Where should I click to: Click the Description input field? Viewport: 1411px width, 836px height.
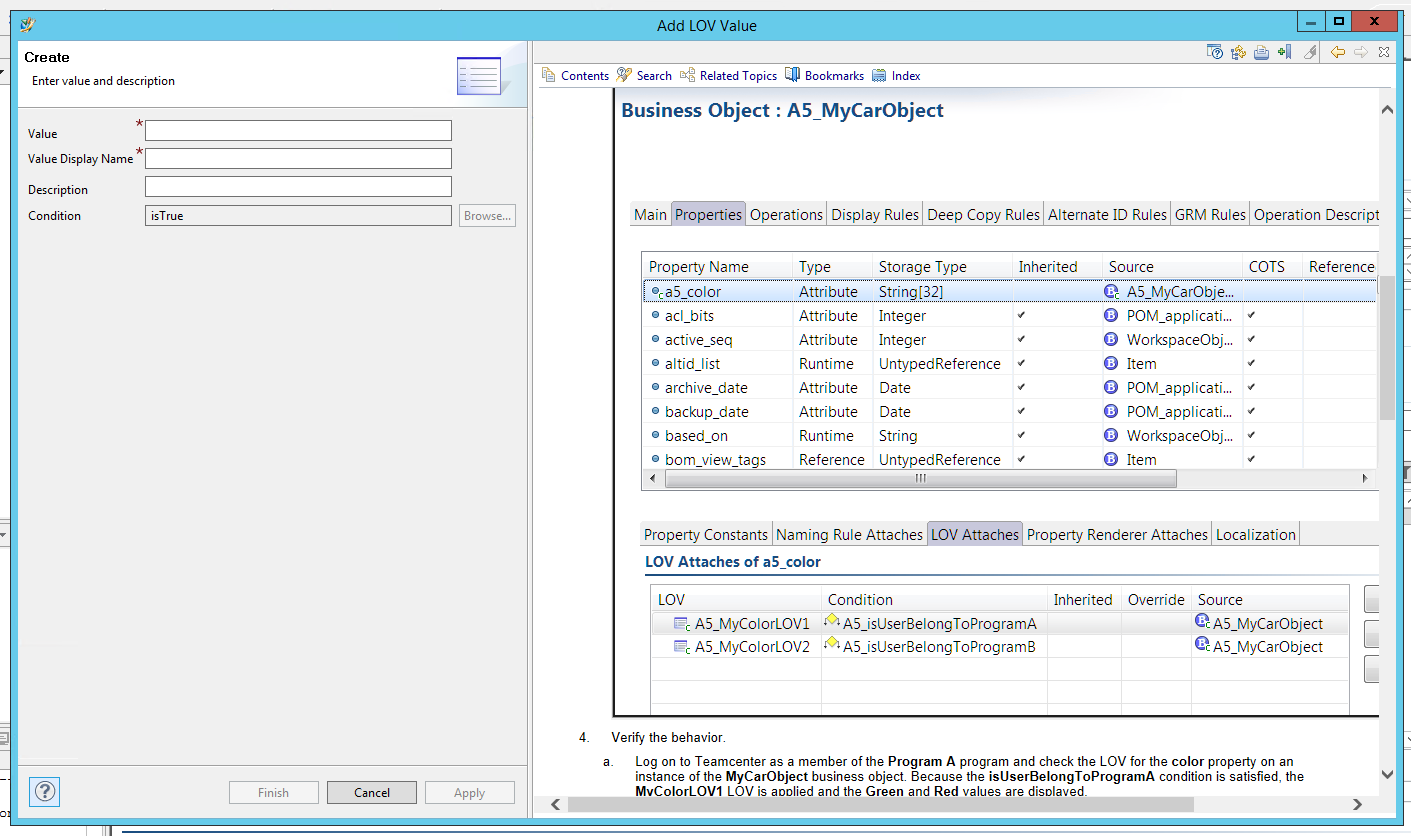click(x=298, y=187)
